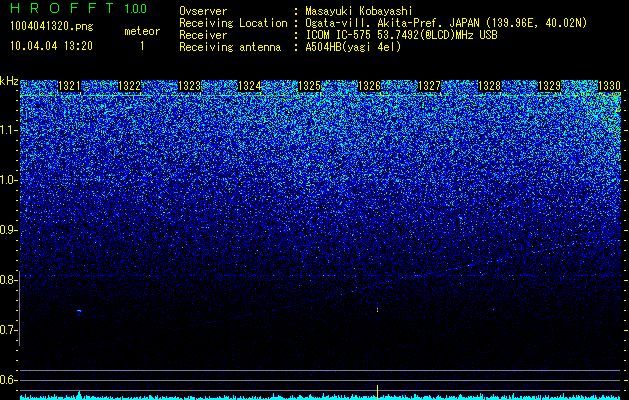
Task: Click the 1322 time marker label
Action: tap(130, 86)
